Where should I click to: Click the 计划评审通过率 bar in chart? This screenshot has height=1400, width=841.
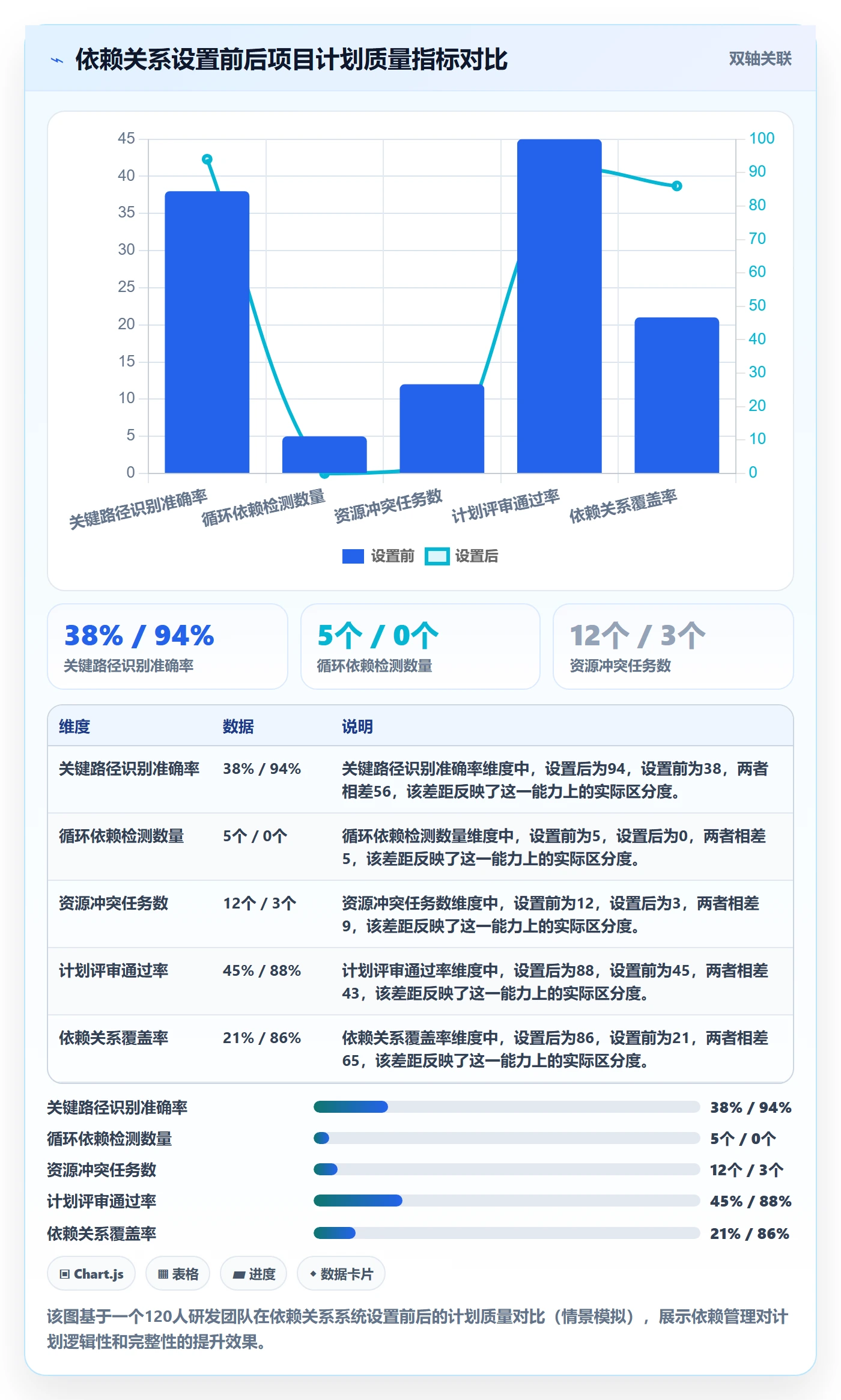click(559, 306)
